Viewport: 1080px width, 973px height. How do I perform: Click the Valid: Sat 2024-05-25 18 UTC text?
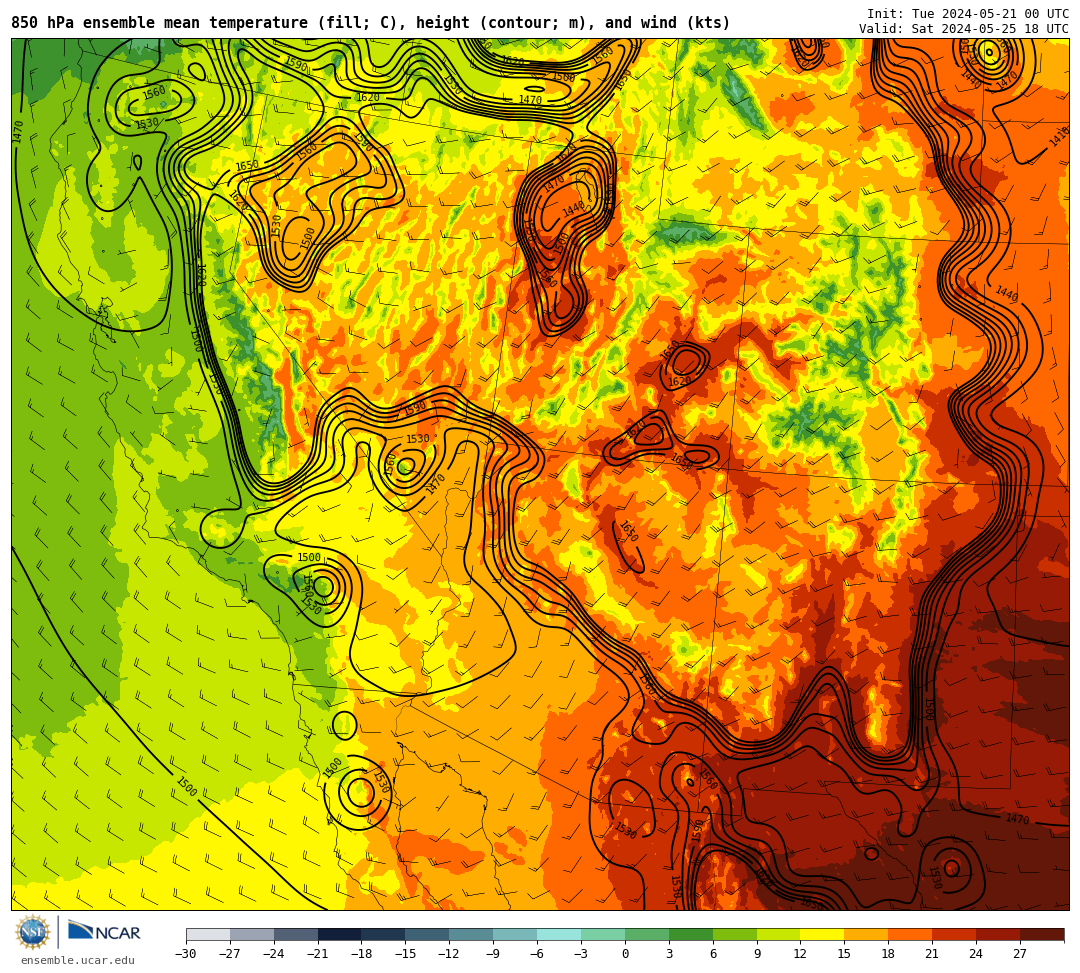964,29
